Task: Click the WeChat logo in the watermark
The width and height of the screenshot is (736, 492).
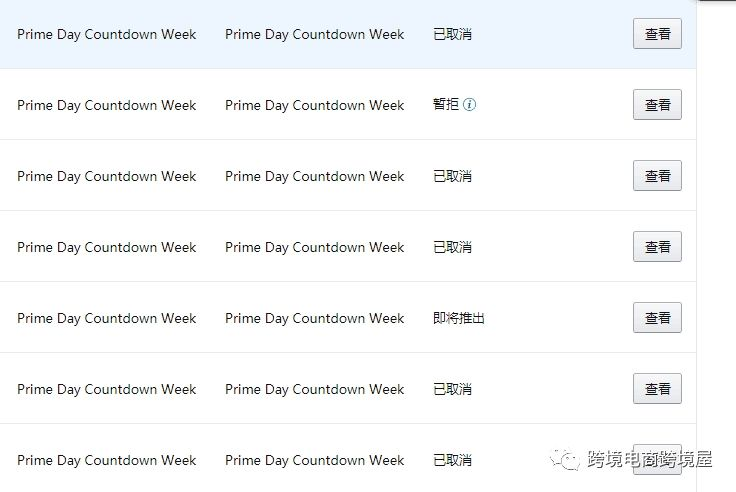Action: 565,460
